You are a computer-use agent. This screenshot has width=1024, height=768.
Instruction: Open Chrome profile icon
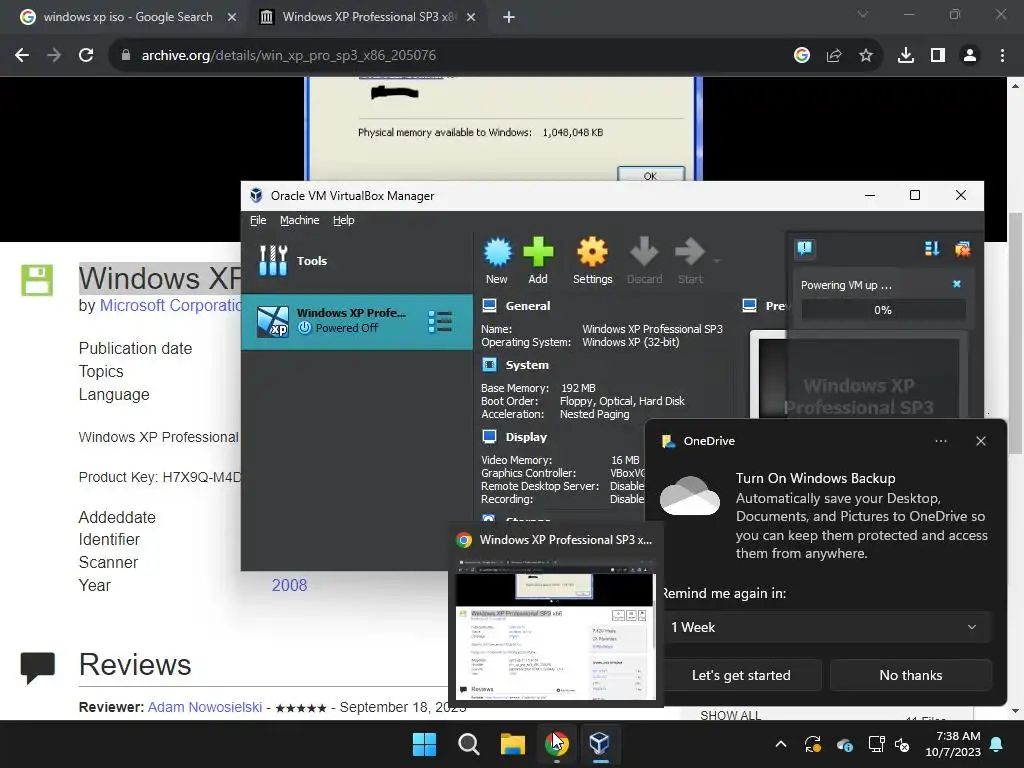[970, 56]
